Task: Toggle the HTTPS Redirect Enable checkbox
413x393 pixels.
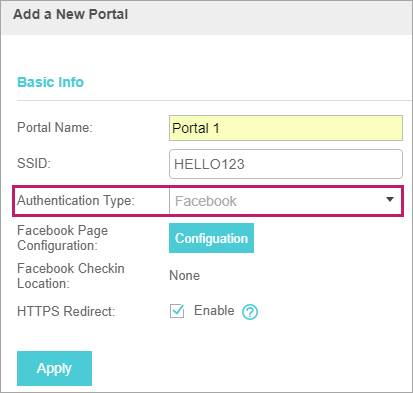Action: pyautogui.click(x=177, y=311)
